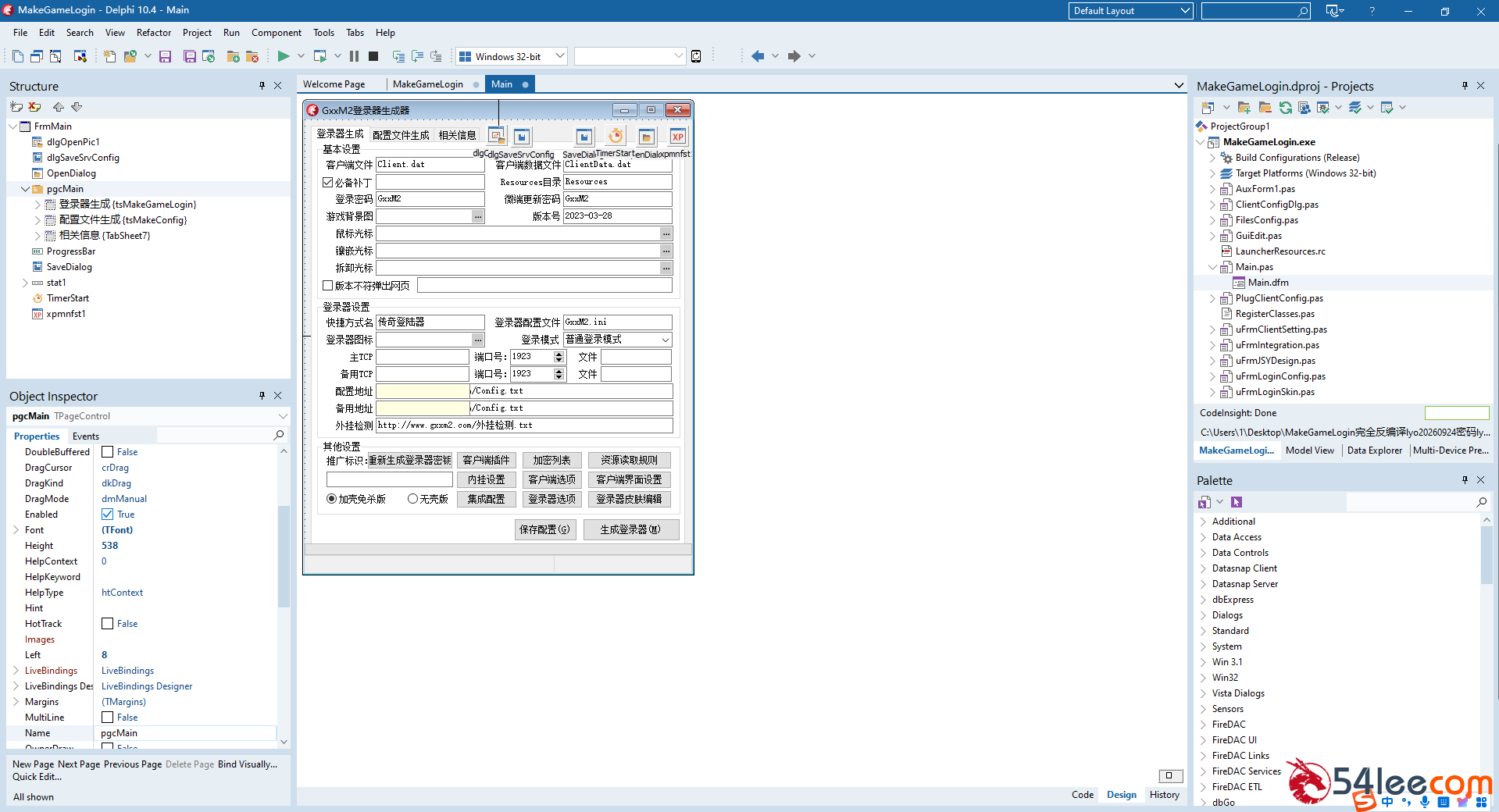Open the Component menu
This screenshot has width=1499, height=812.
click(x=277, y=33)
